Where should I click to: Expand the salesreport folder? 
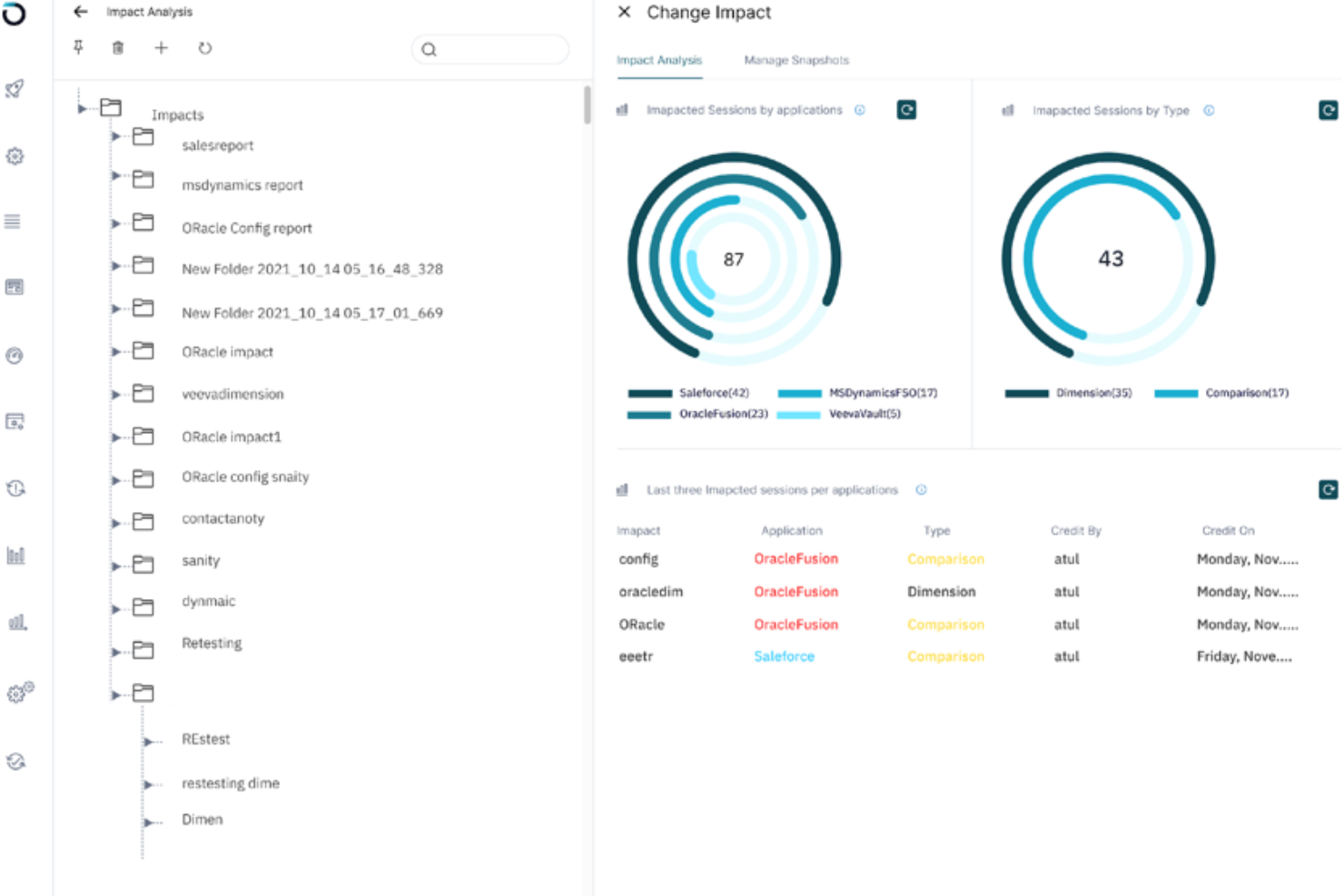tap(116, 137)
